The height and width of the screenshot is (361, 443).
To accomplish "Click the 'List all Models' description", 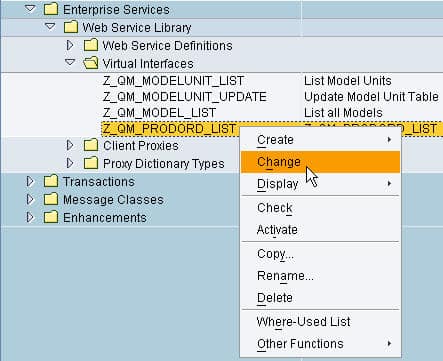I will tap(343, 113).
